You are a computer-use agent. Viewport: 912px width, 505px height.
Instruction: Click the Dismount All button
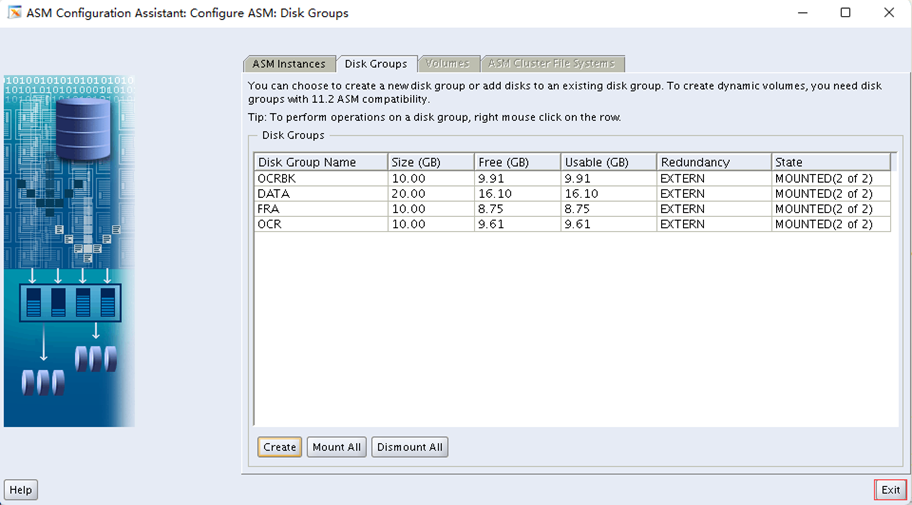tap(410, 447)
